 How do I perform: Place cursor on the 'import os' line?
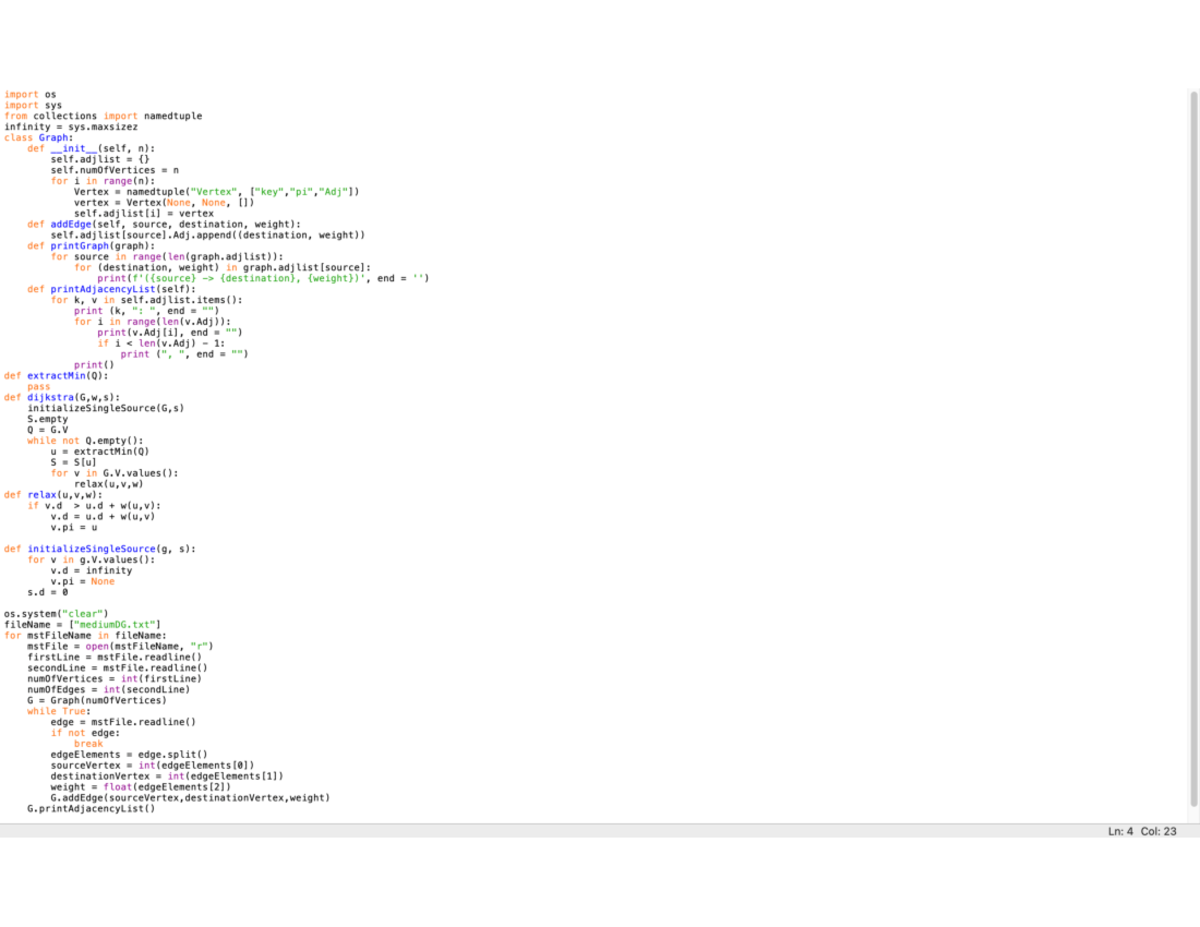(x=30, y=95)
